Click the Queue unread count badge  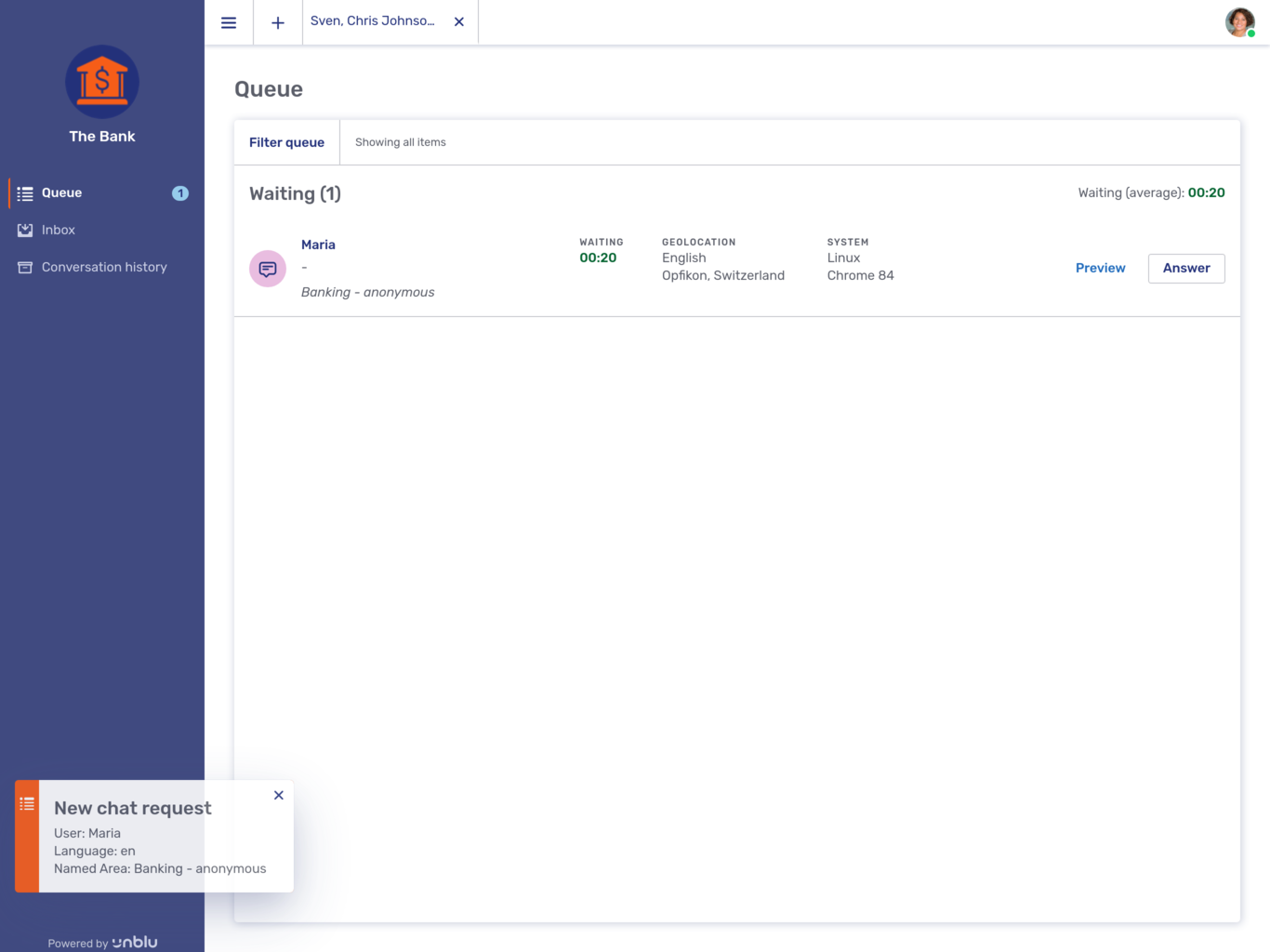pyautogui.click(x=180, y=193)
